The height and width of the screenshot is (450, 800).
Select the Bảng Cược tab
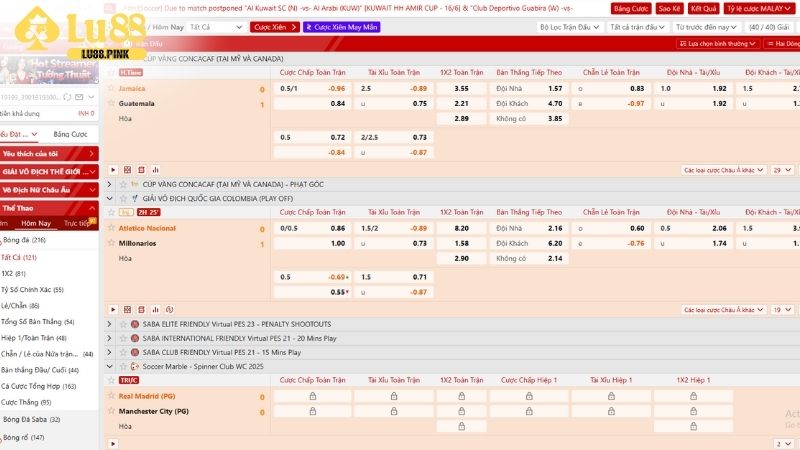71,133
